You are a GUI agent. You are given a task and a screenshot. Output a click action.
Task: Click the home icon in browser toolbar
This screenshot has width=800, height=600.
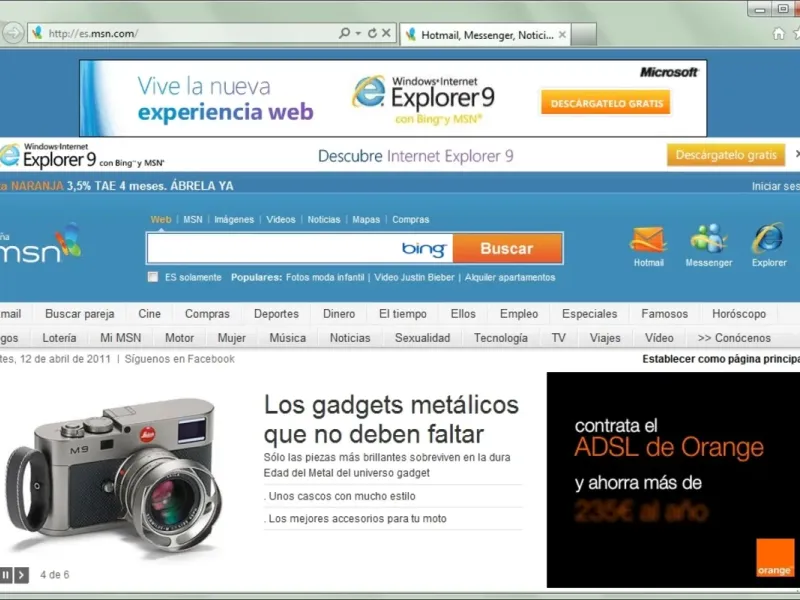[x=778, y=34]
